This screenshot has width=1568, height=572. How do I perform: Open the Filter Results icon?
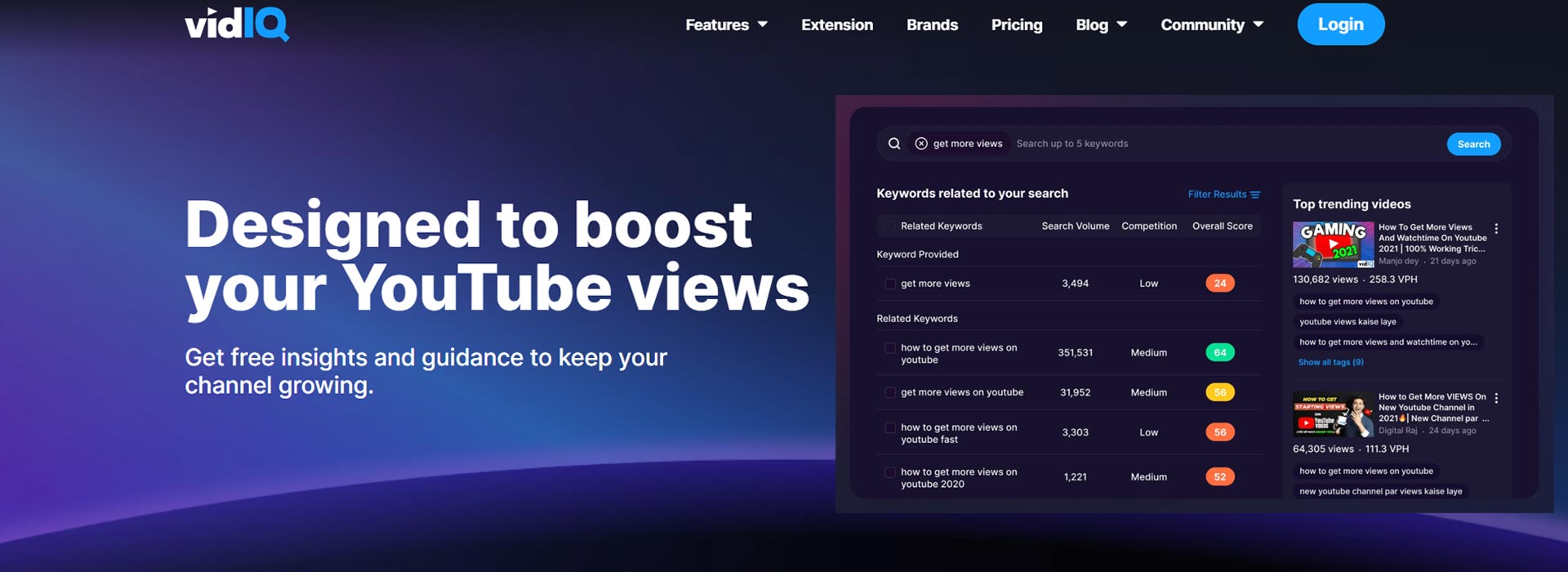[x=1255, y=194]
